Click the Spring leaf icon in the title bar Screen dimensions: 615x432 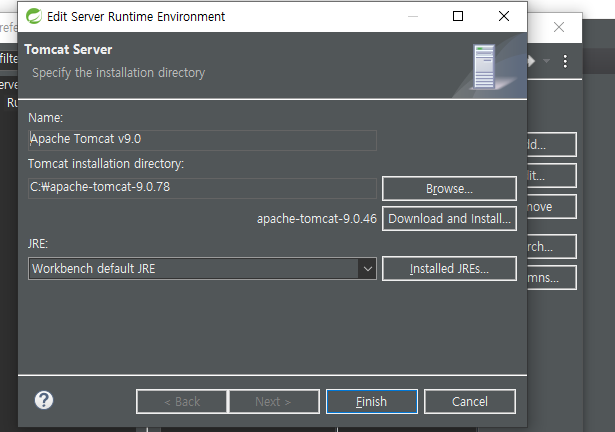[34, 16]
